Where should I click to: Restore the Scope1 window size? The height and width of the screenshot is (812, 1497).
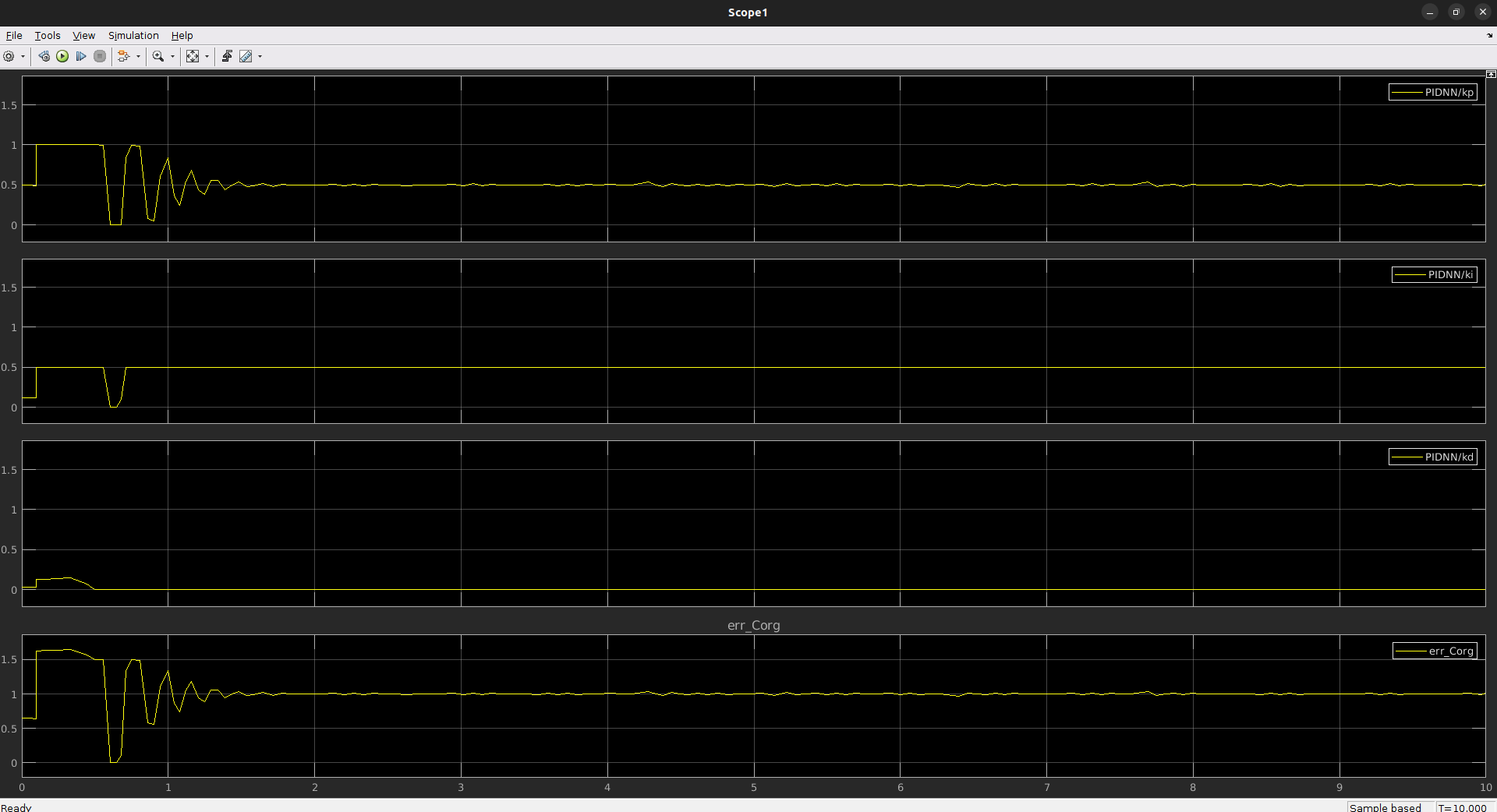pos(1456,12)
